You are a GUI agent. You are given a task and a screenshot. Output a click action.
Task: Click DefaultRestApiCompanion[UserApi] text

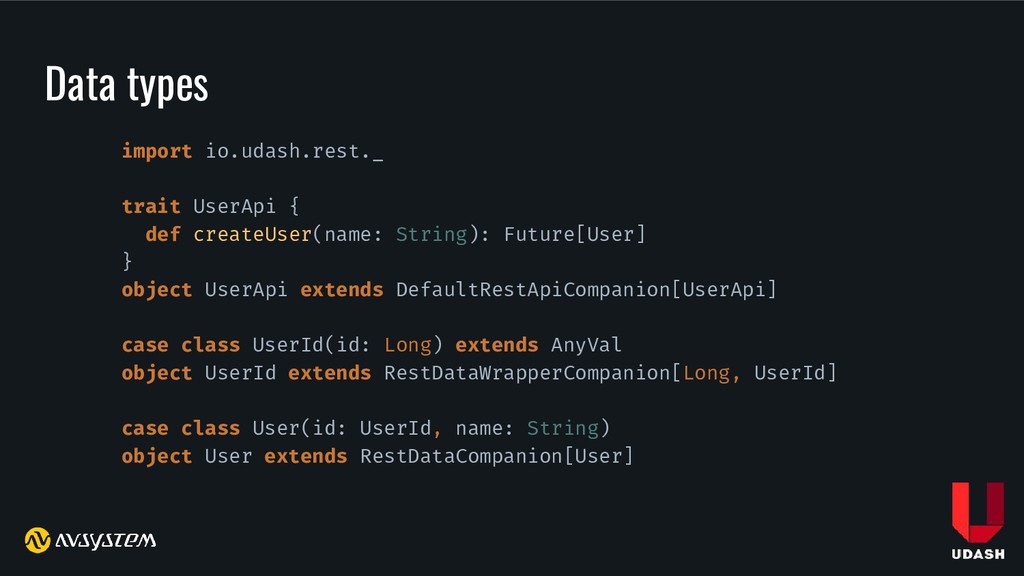point(586,290)
